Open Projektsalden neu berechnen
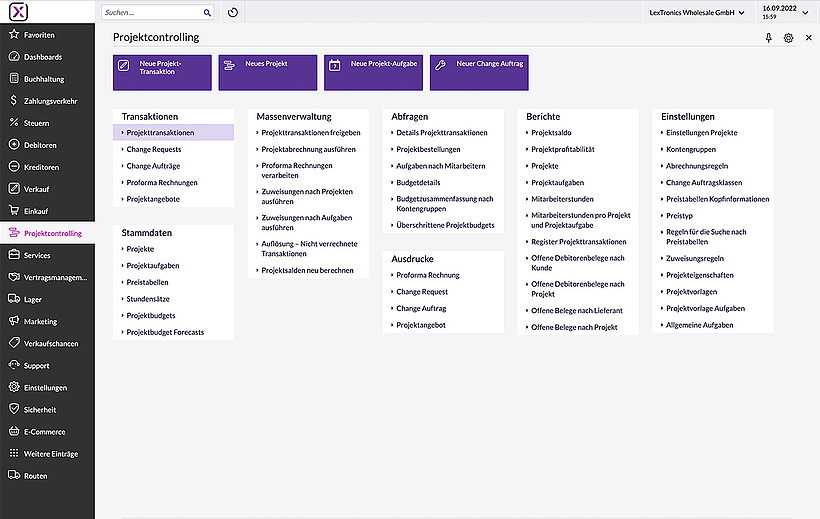 (x=308, y=270)
